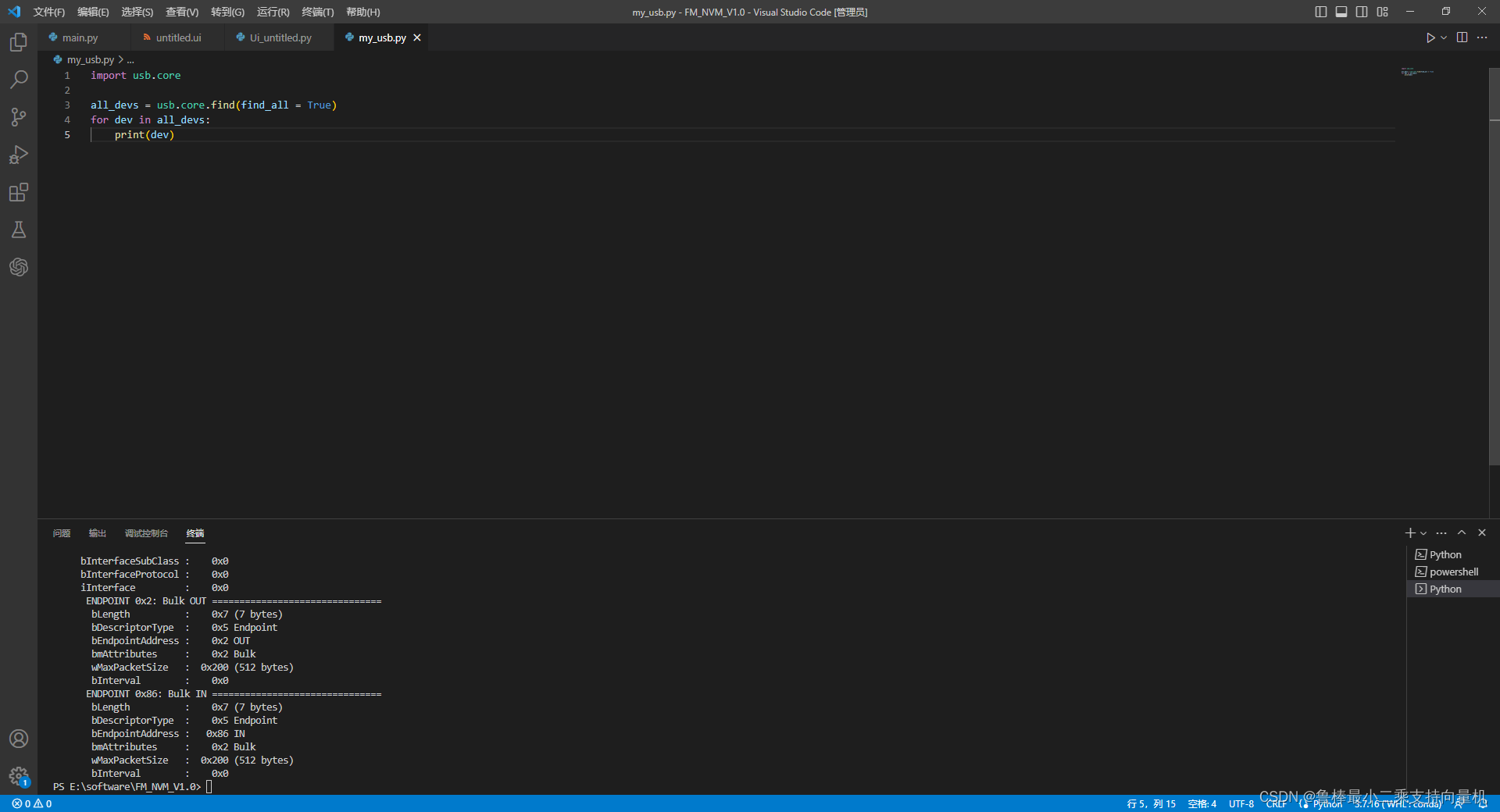Switch to untitled.ui tab
1500x812 pixels.
178,37
